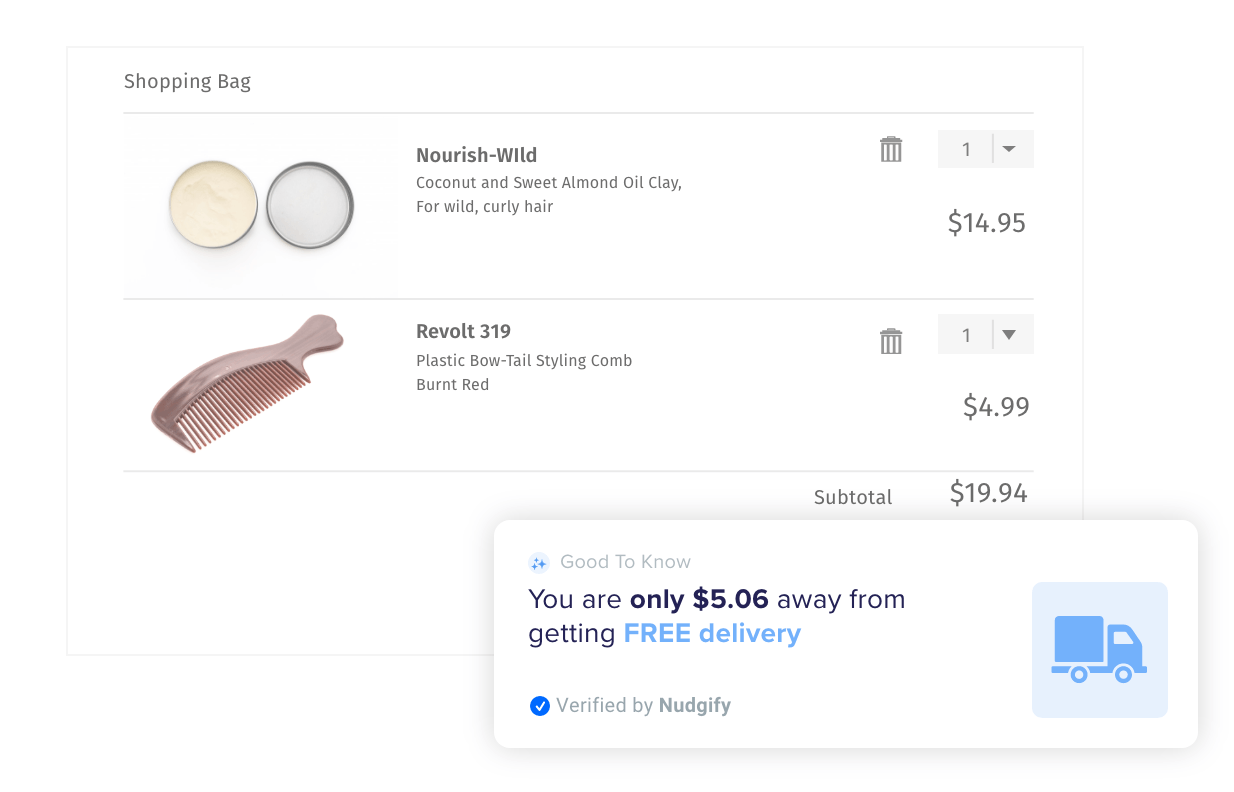Open quantity dropdown arrow for Nourish-Wild

(1009, 149)
